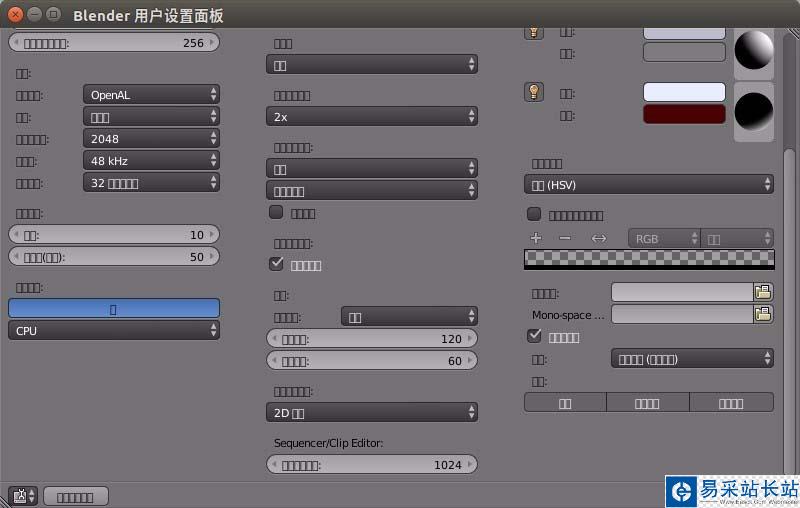Pick the dark red color swatch
The image size is (800, 508).
click(x=684, y=114)
